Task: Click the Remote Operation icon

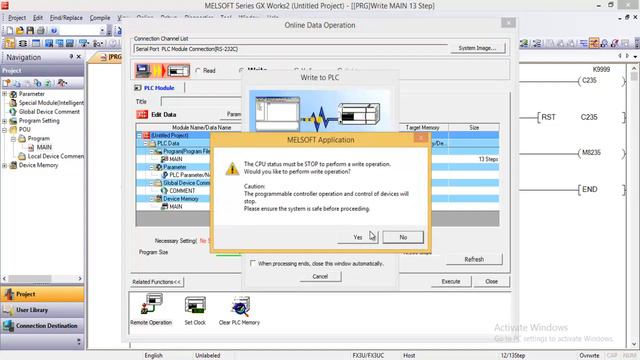Action: point(152,305)
